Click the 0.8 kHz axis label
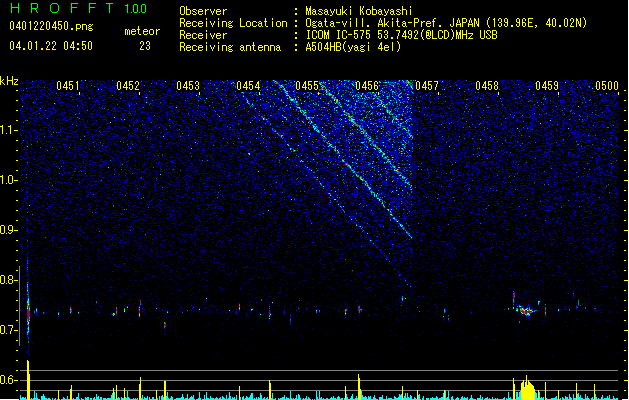629x400 pixels. tap(9, 280)
